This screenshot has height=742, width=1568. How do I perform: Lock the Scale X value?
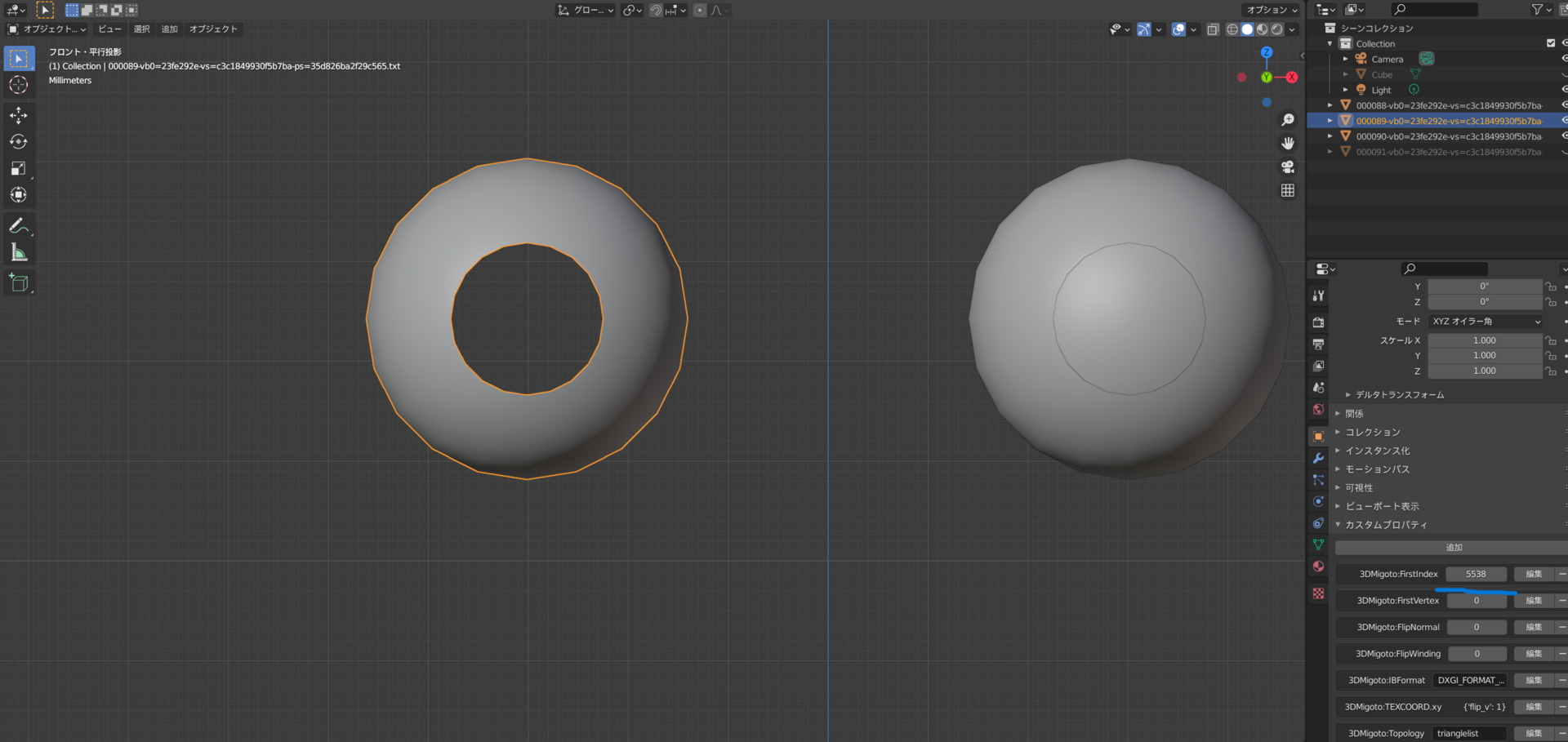pyautogui.click(x=1551, y=340)
